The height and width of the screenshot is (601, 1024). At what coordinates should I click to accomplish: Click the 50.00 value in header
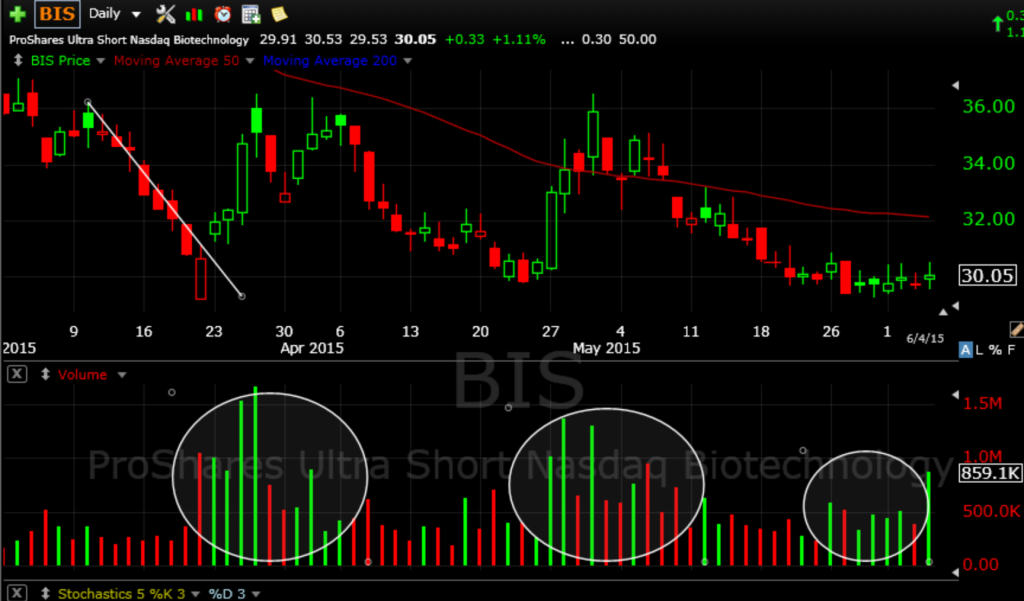point(637,39)
